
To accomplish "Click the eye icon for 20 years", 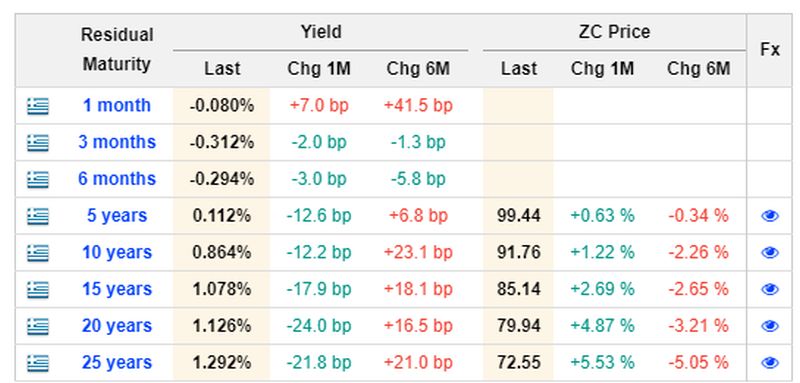I will tap(769, 326).
